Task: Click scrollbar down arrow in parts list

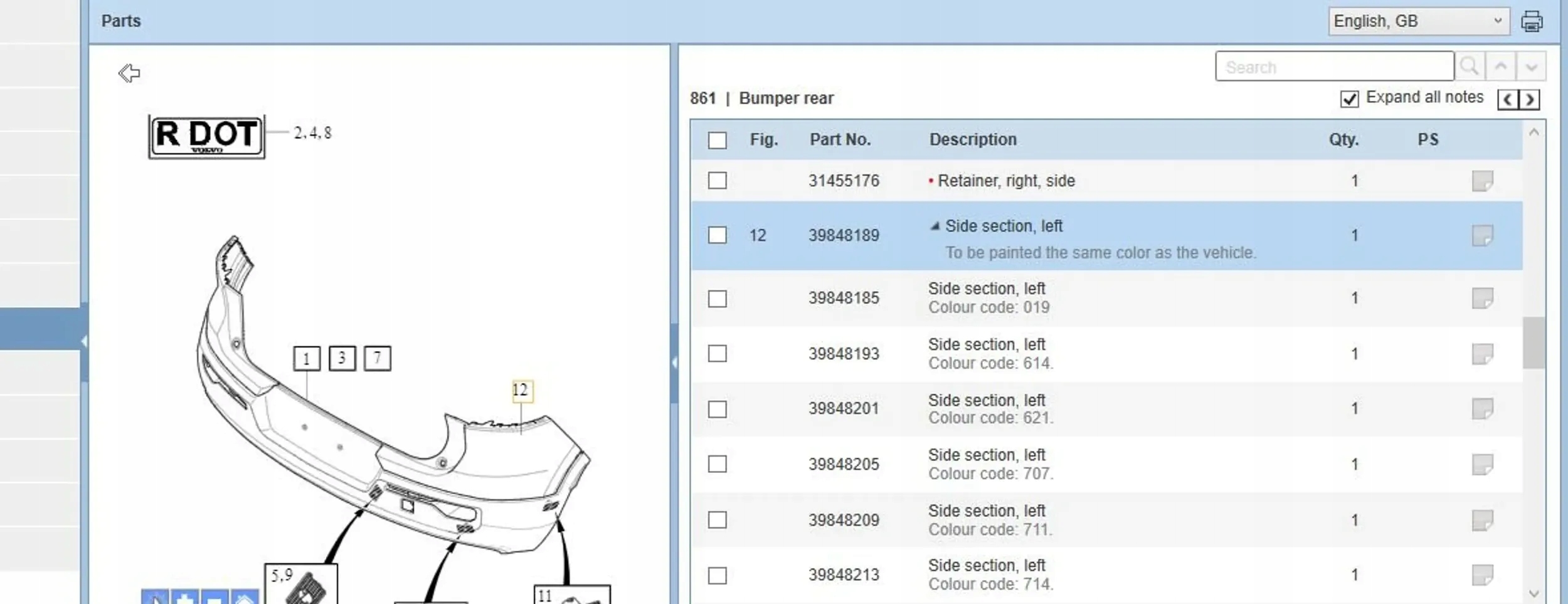Action: [x=1534, y=593]
